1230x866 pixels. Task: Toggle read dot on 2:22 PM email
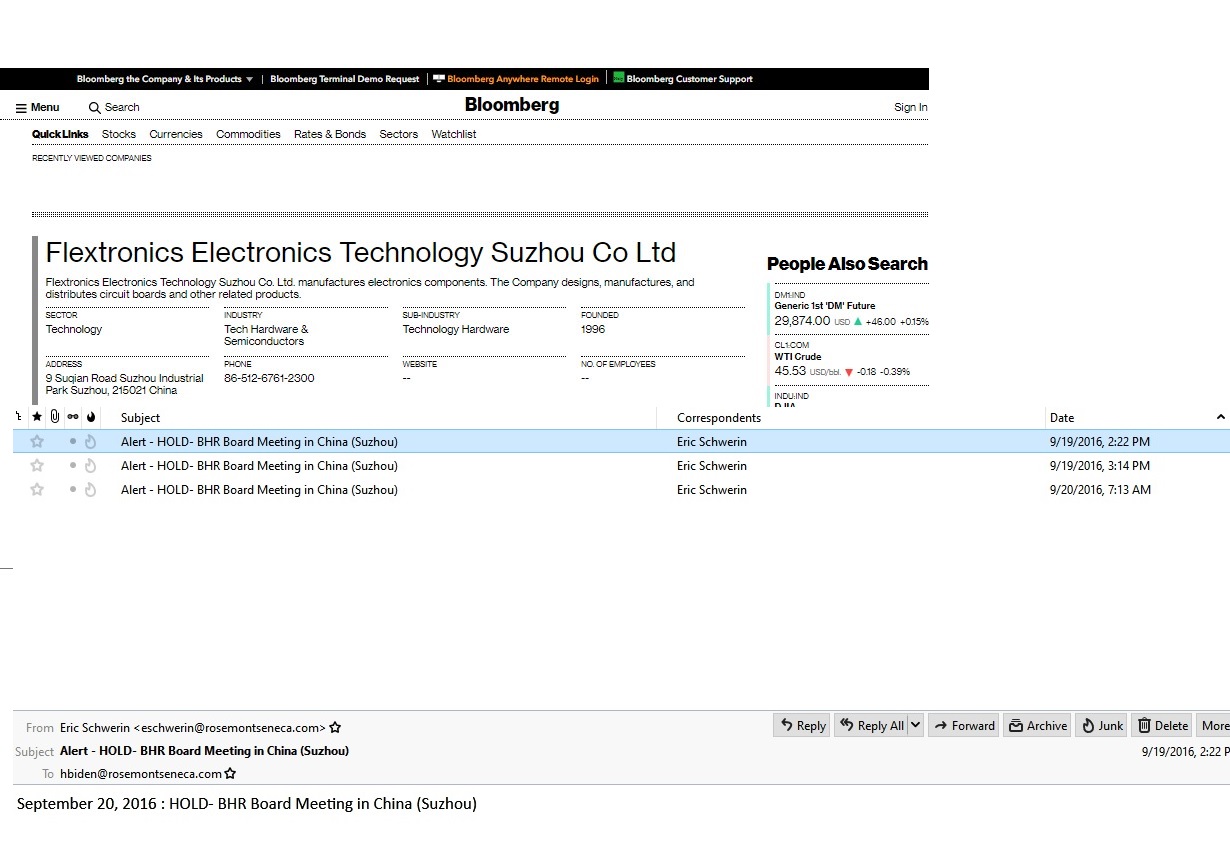point(73,442)
